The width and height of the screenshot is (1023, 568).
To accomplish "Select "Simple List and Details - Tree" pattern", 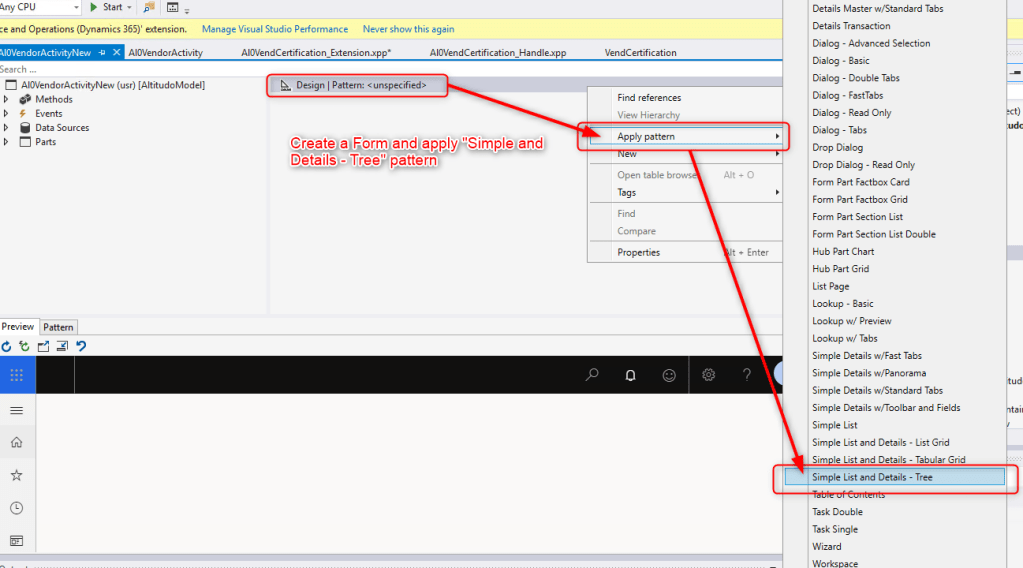I will click(x=872, y=477).
